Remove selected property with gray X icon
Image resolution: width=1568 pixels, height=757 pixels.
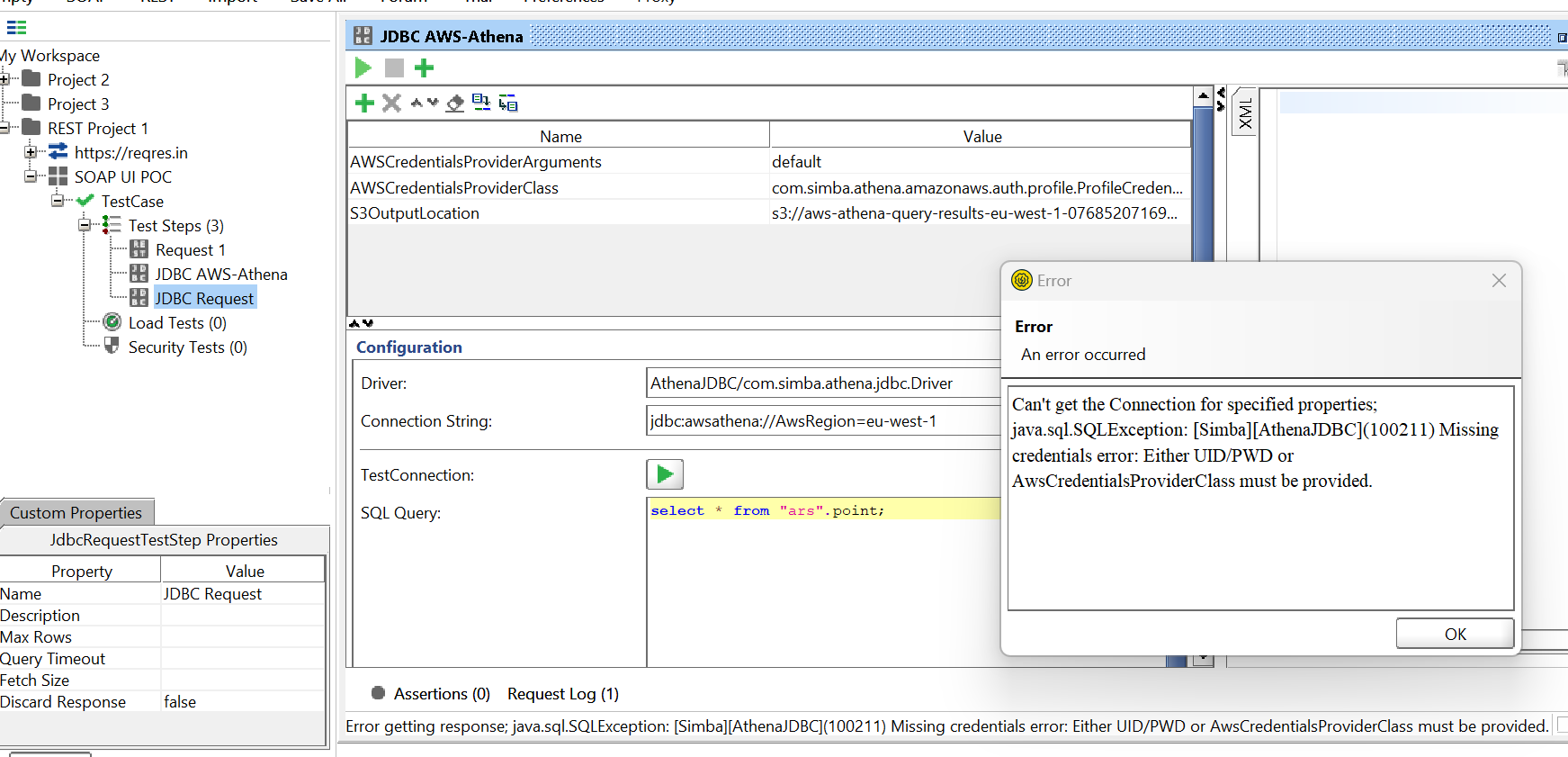coord(391,103)
